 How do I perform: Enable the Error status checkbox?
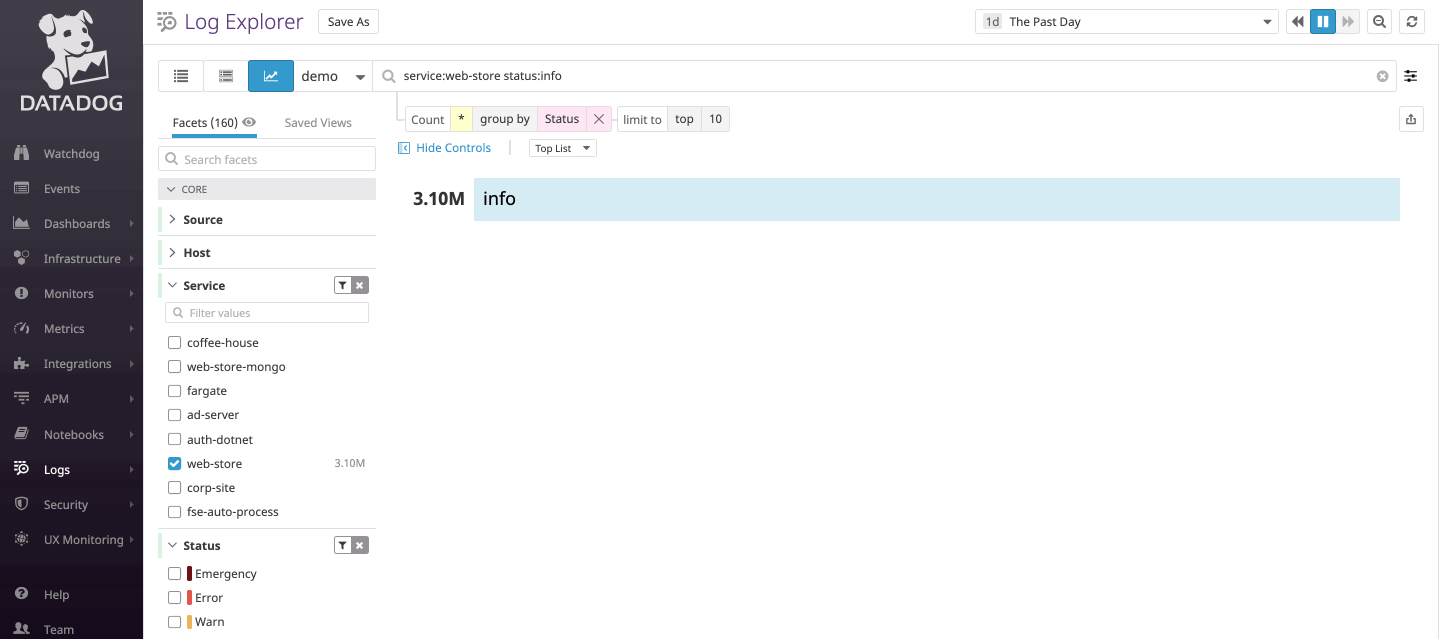click(175, 598)
